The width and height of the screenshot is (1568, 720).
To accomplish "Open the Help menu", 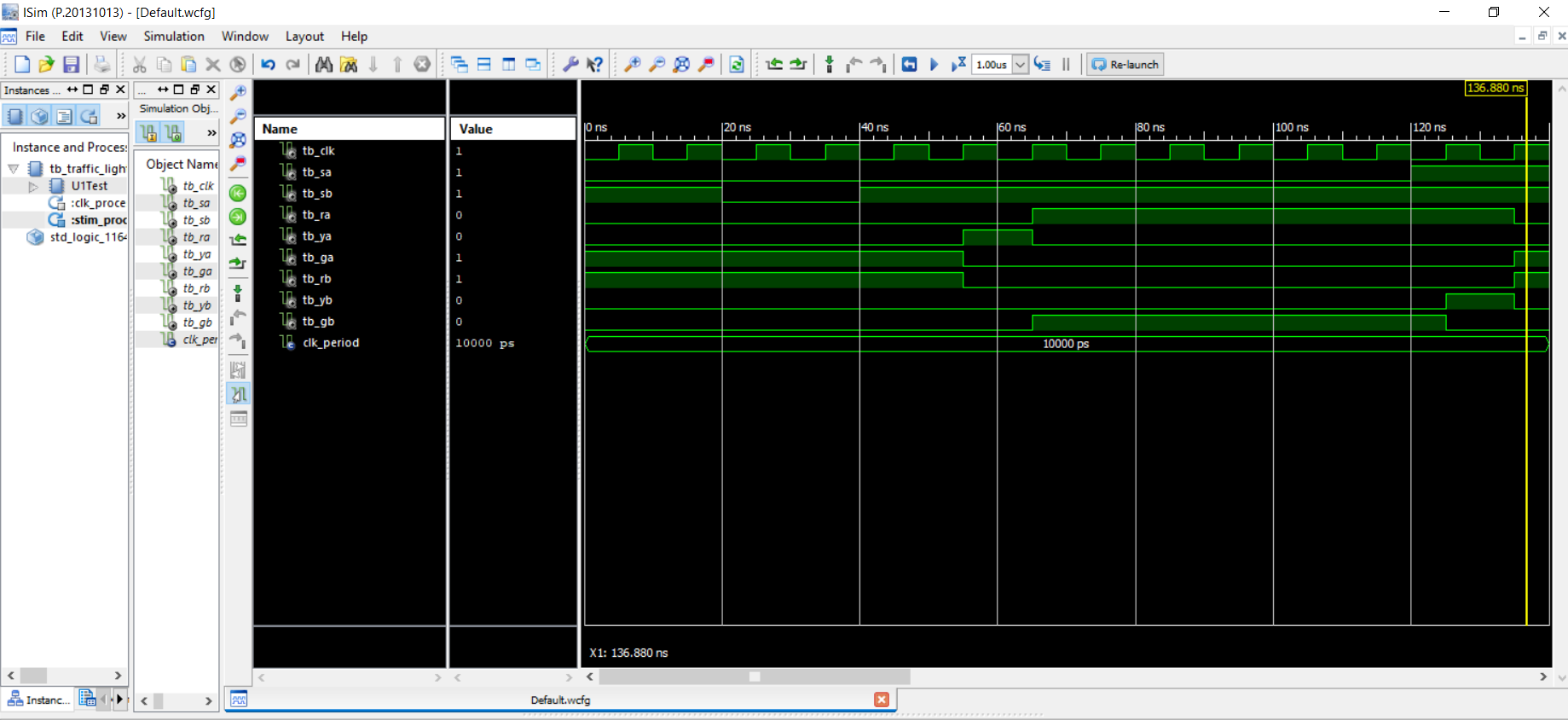I will 354,36.
